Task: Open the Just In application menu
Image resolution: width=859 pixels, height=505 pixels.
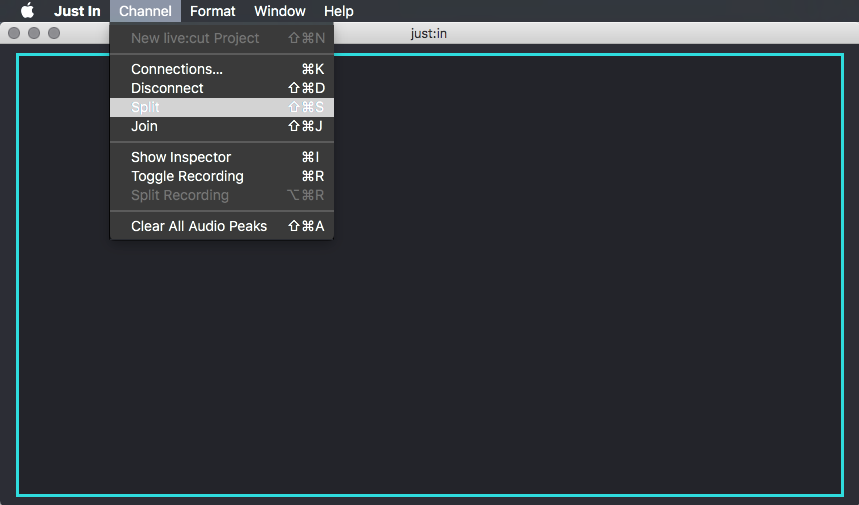Action: point(77,11)
